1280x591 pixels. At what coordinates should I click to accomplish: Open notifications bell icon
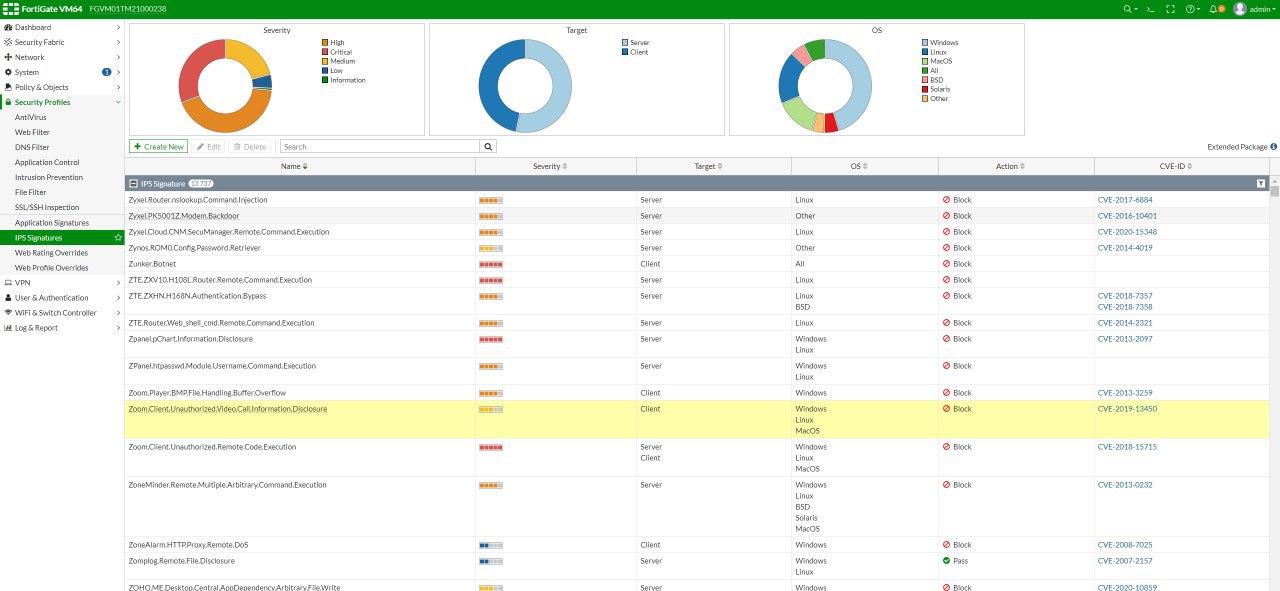click(x=1214, y=8)
